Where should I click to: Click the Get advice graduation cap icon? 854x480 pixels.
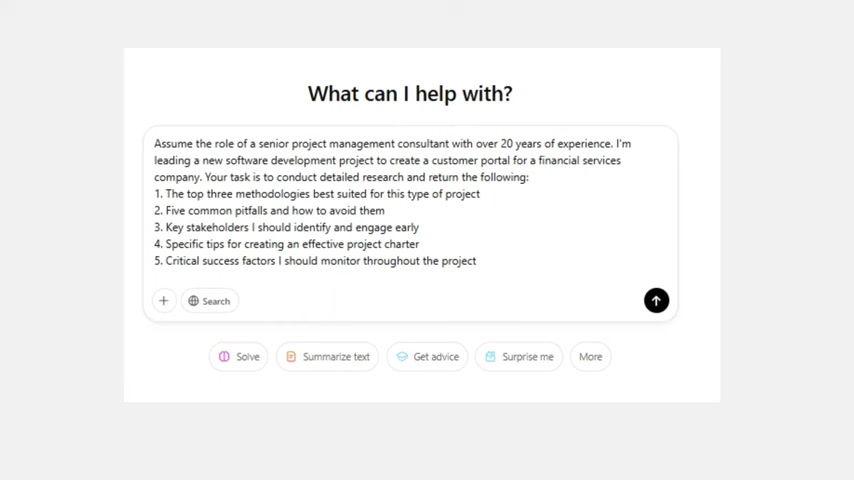pyautogui.click(x=402, y=356)
